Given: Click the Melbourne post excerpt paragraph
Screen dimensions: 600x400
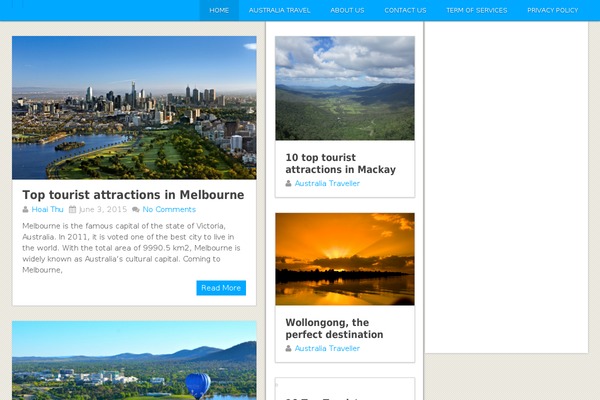Looking at the screenshot, I should pyautogui.click(x=131, y=248).
